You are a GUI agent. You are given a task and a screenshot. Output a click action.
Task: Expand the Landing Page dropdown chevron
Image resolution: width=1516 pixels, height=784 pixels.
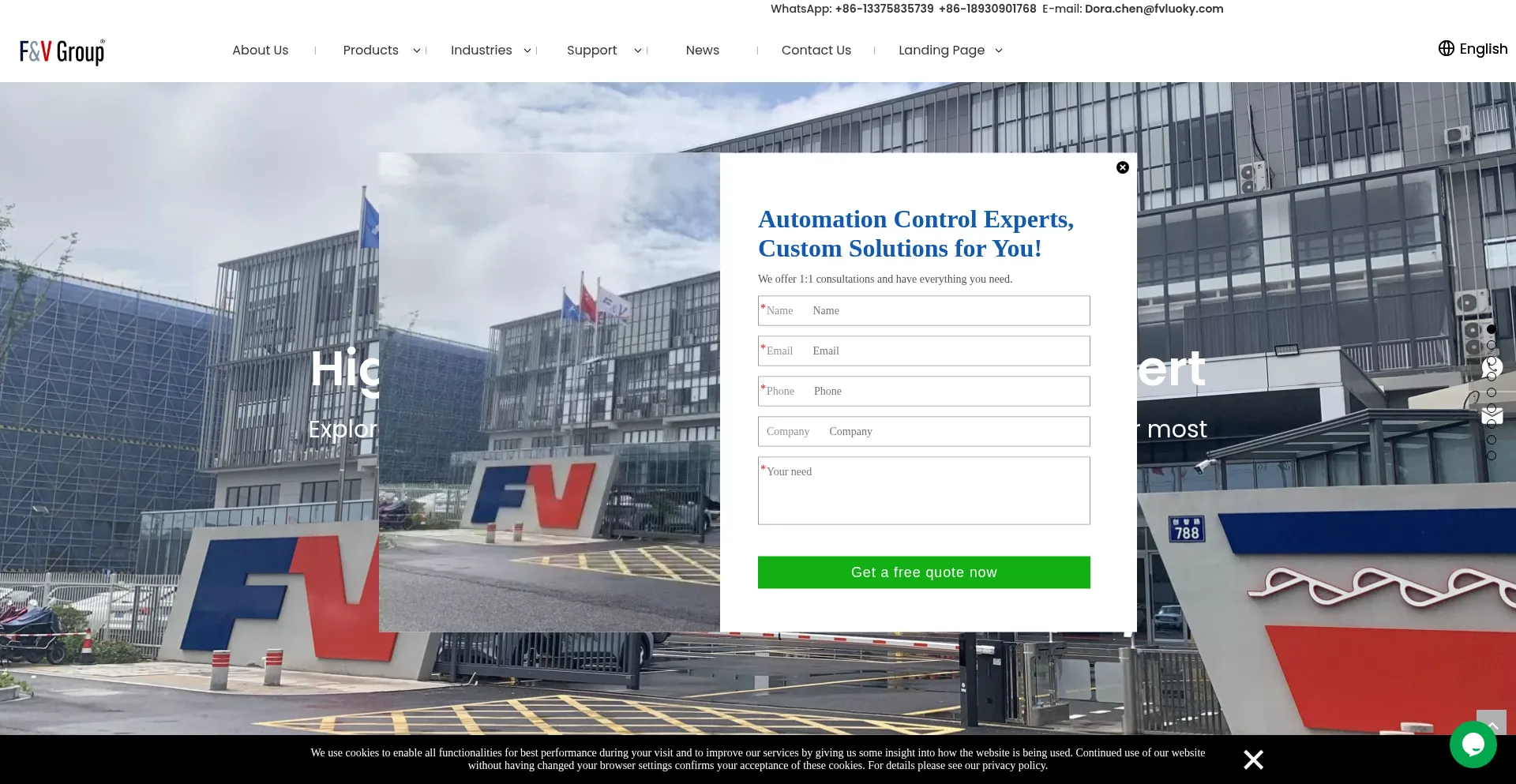(x=999, y=51)
